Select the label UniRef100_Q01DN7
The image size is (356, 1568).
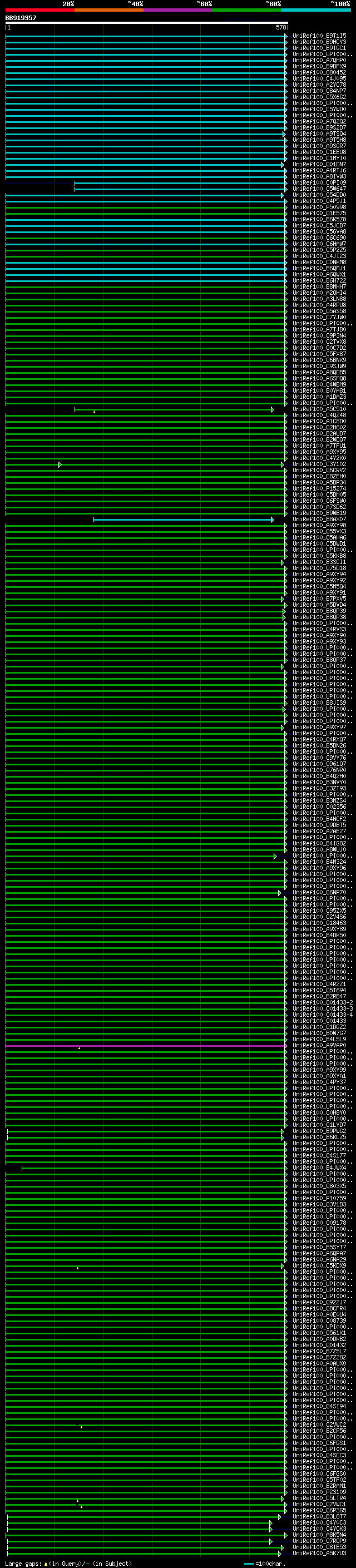point(319,164)
